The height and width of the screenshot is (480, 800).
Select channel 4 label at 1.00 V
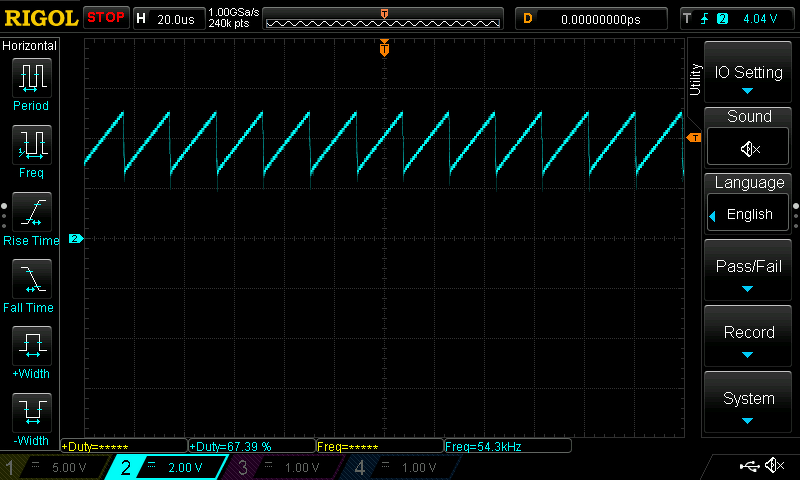point(402,467)
